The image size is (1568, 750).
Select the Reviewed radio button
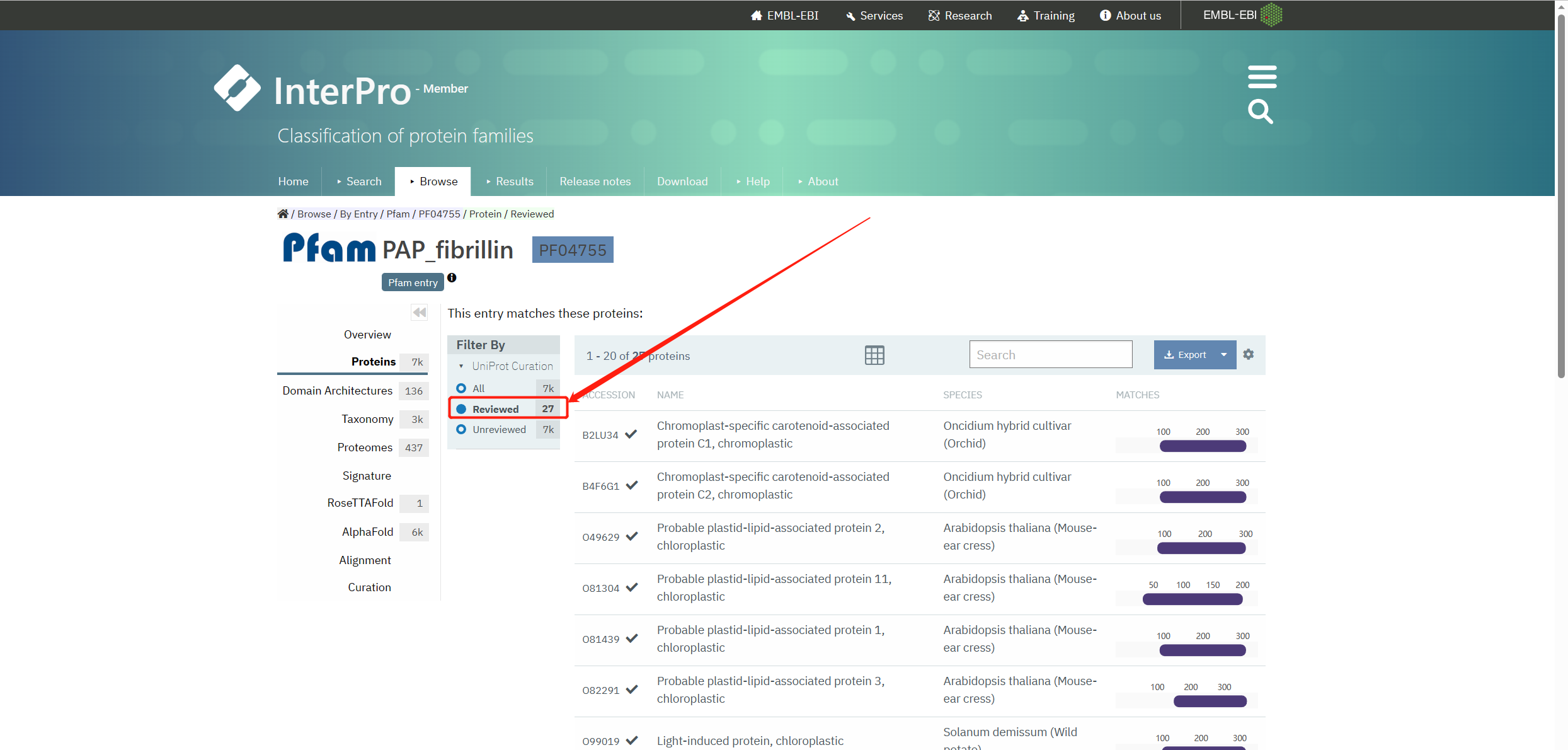coord(461,409)
